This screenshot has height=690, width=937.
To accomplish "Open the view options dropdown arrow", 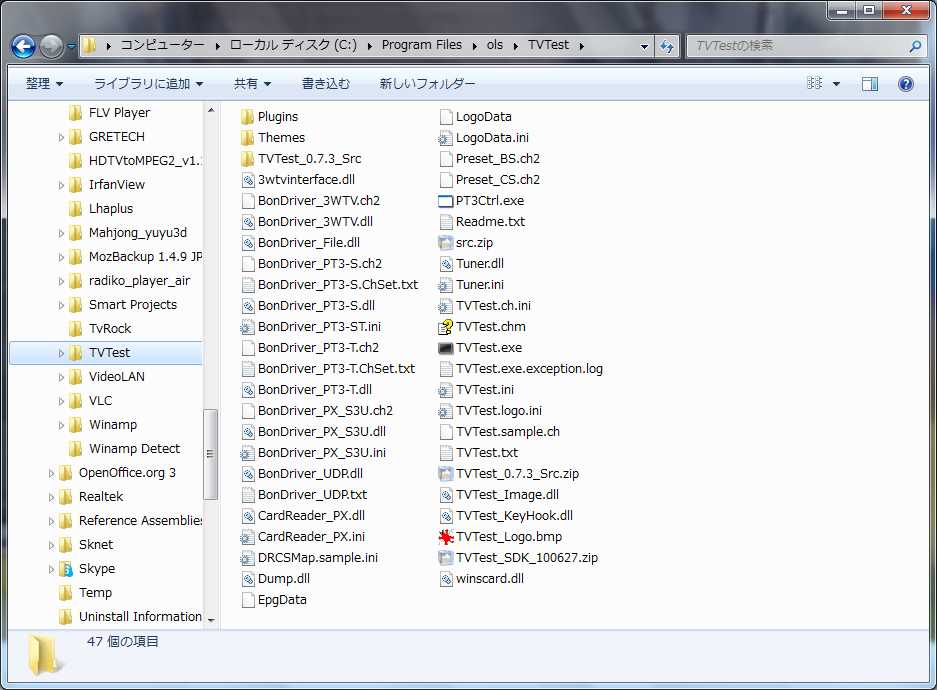I will [836, 84].
